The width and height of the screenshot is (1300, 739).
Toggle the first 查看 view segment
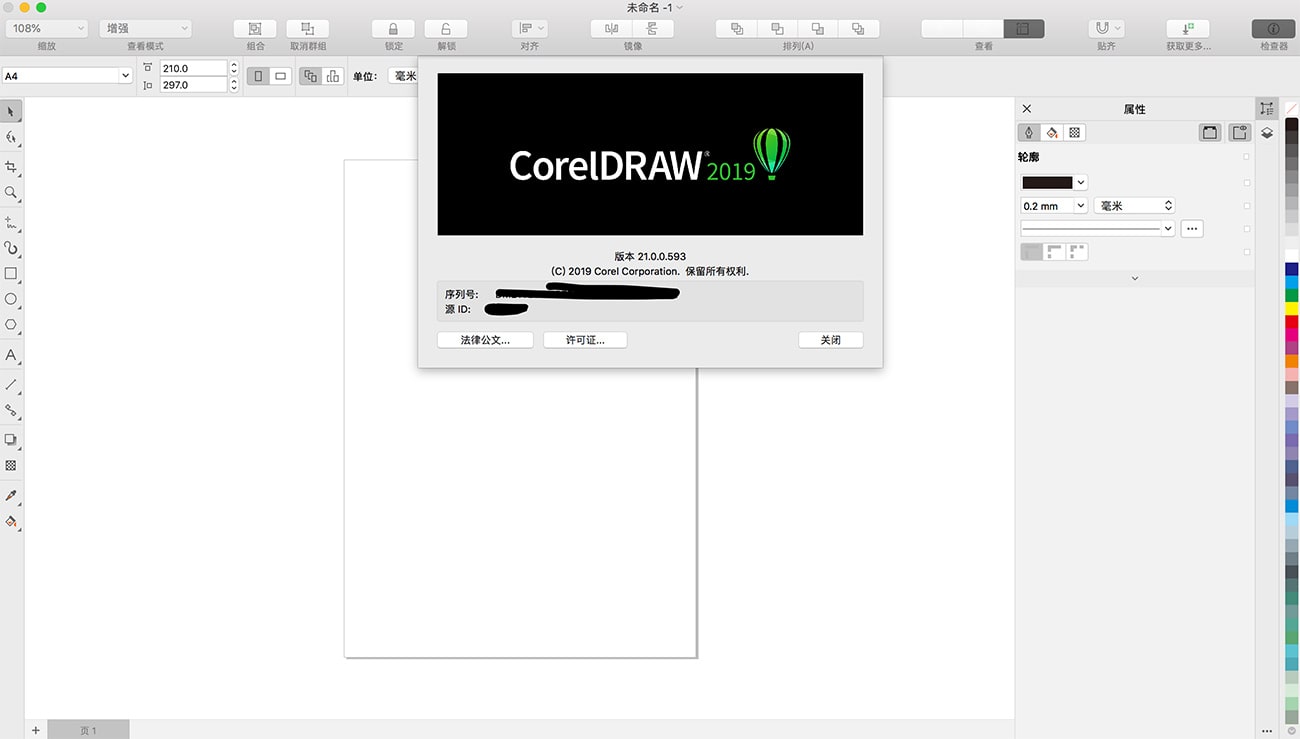click(941, 29)
